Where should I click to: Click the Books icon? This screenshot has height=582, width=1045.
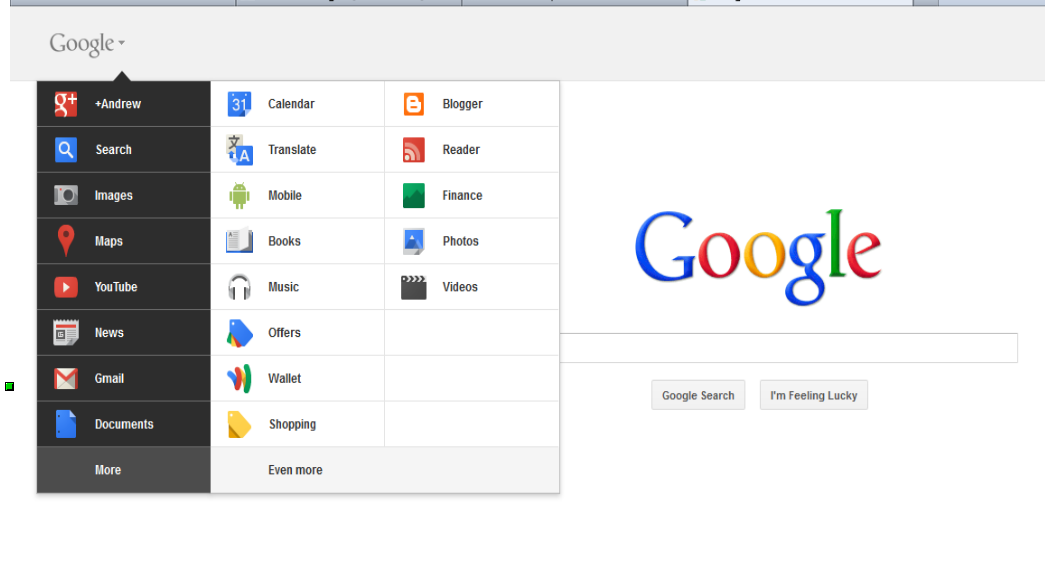point(239,241)
